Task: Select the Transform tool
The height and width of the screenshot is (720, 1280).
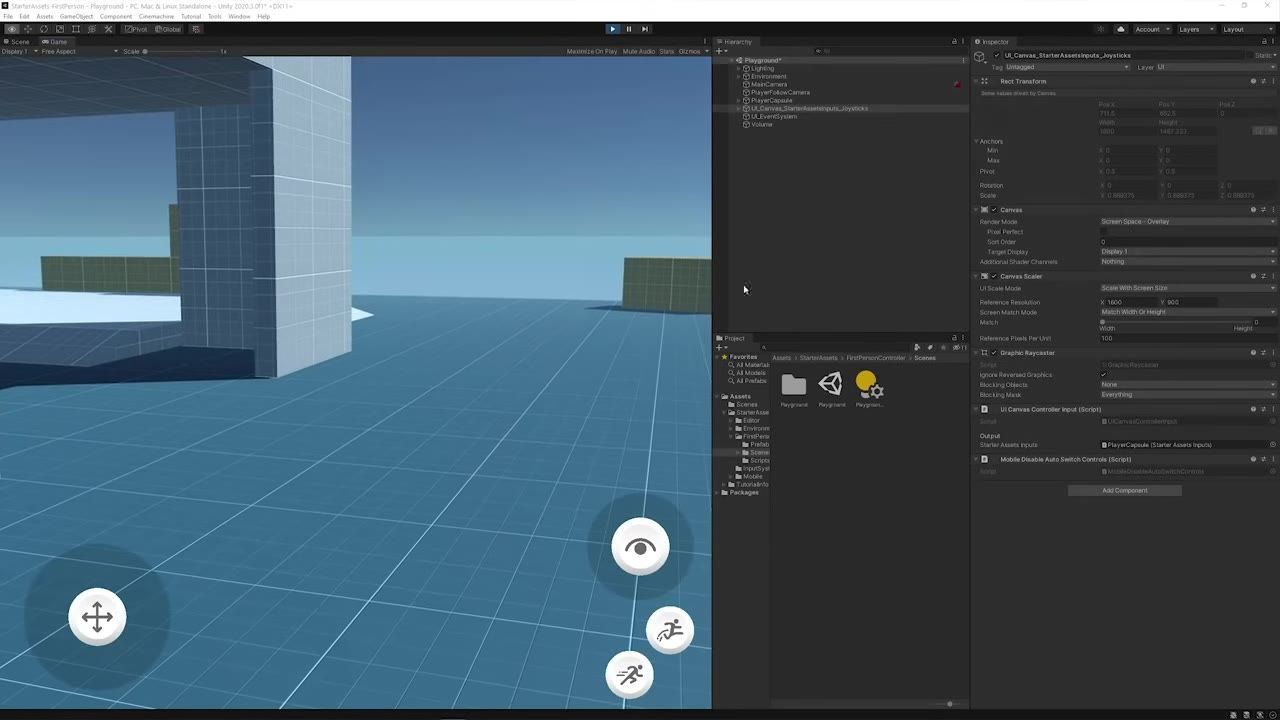Action: (x=92, y=29)
